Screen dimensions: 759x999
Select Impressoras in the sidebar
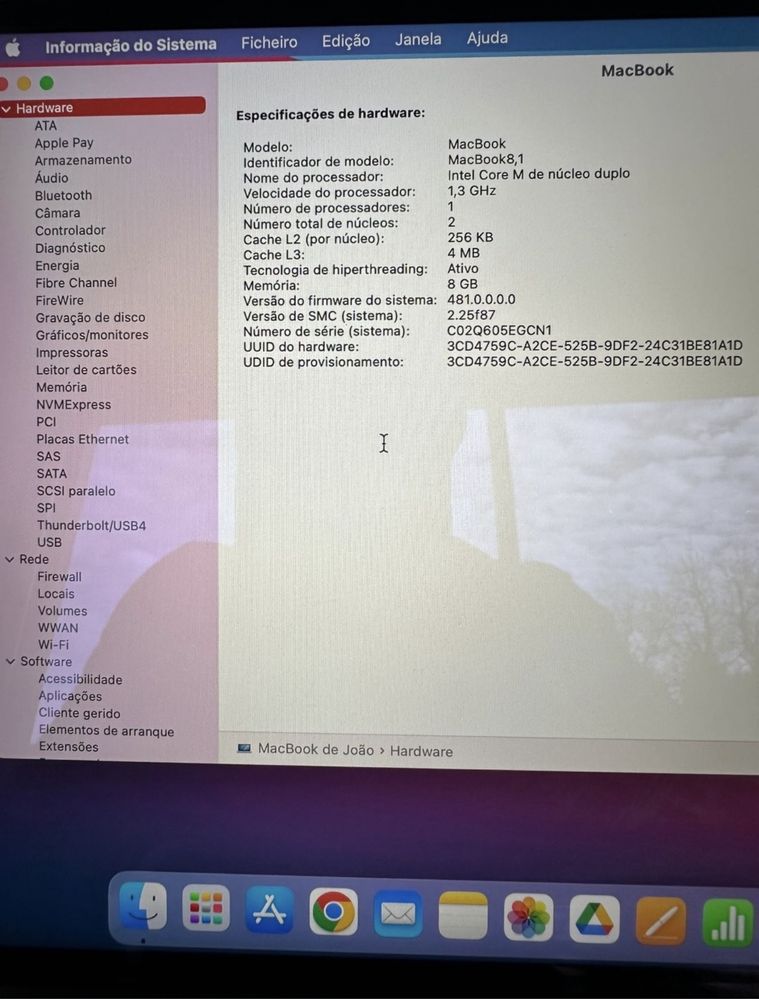coord(71,352)
